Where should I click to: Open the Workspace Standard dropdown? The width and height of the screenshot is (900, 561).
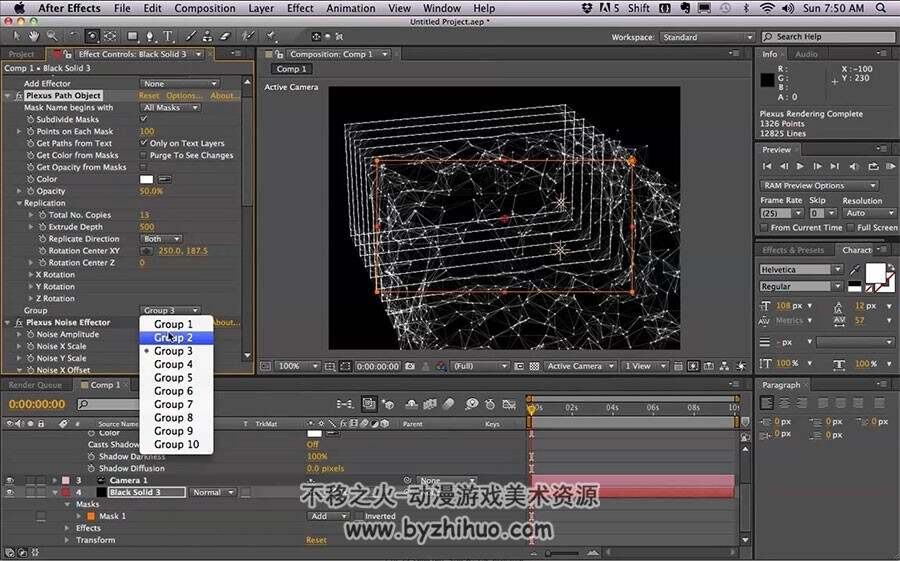(707, 37)
